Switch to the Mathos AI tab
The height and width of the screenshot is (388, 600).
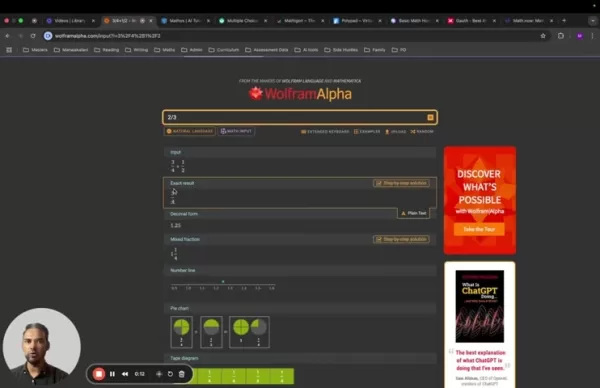coord(185,21)
